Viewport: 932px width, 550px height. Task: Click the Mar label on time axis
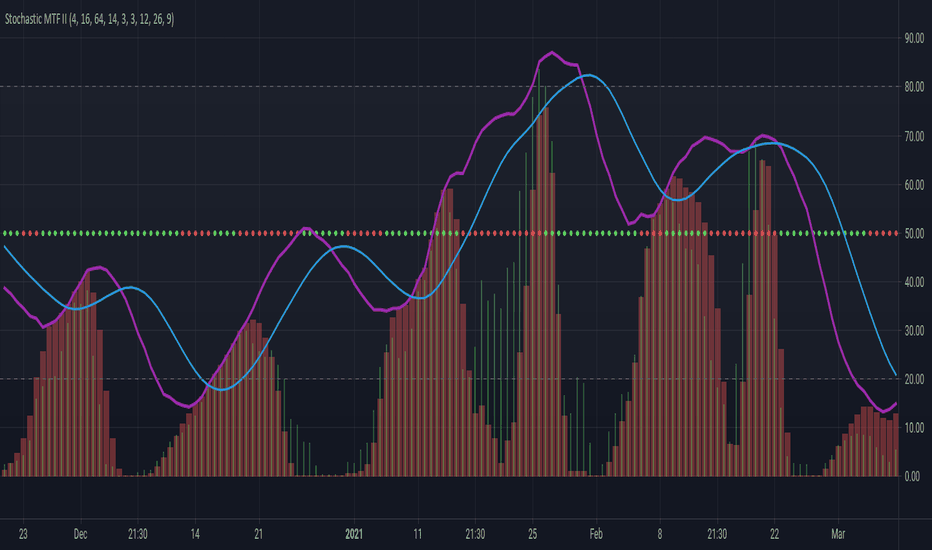(838, 534)
